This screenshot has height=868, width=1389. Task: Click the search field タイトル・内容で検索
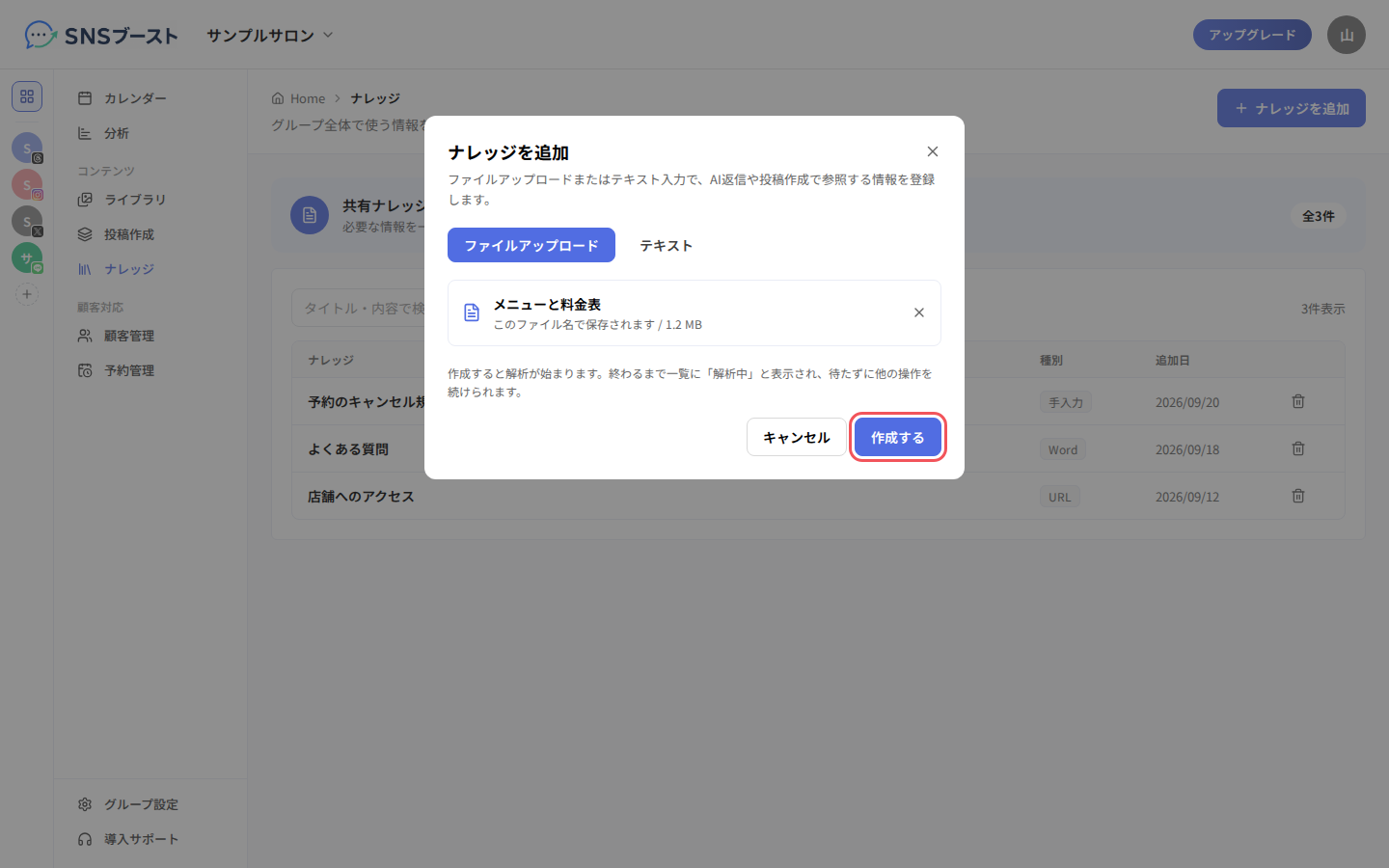click(359, 308)
